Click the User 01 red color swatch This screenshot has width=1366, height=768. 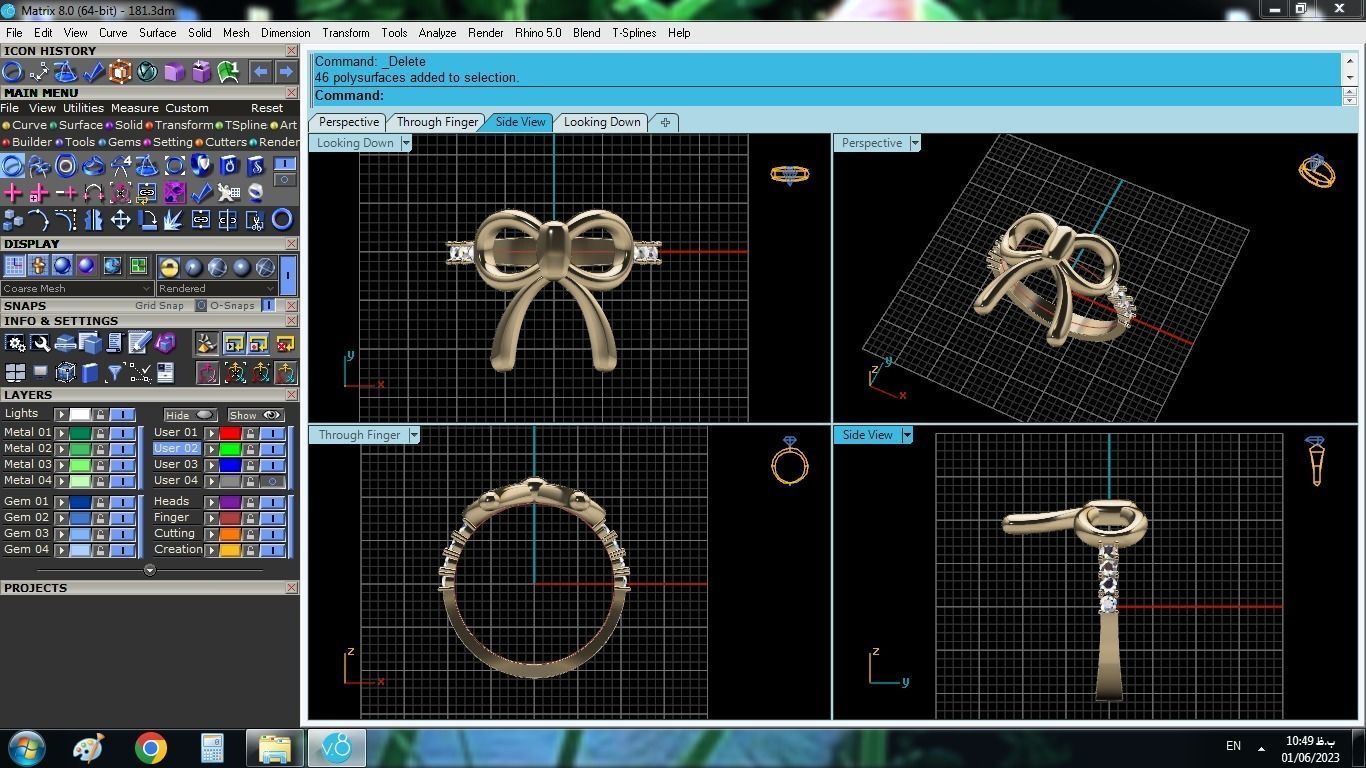[230, 433]
